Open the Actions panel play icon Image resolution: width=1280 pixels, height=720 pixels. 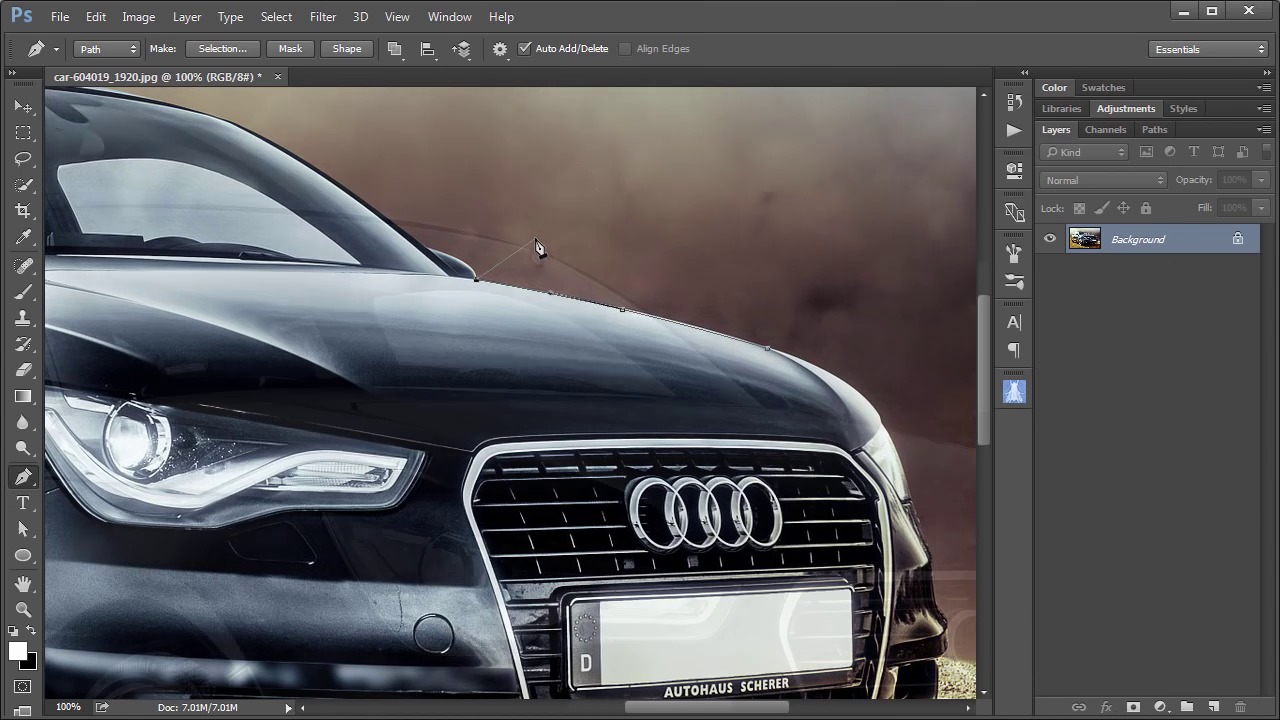click(1014, 130)
